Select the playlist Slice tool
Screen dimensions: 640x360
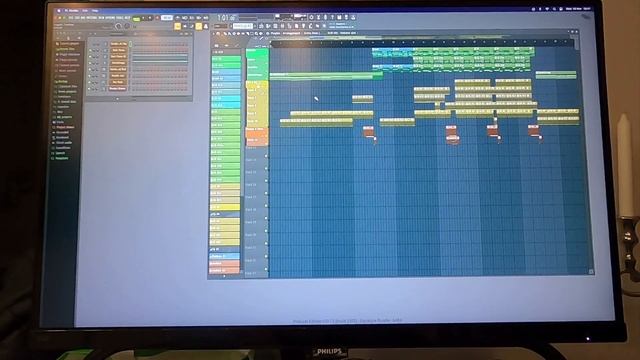coord(248,33)
